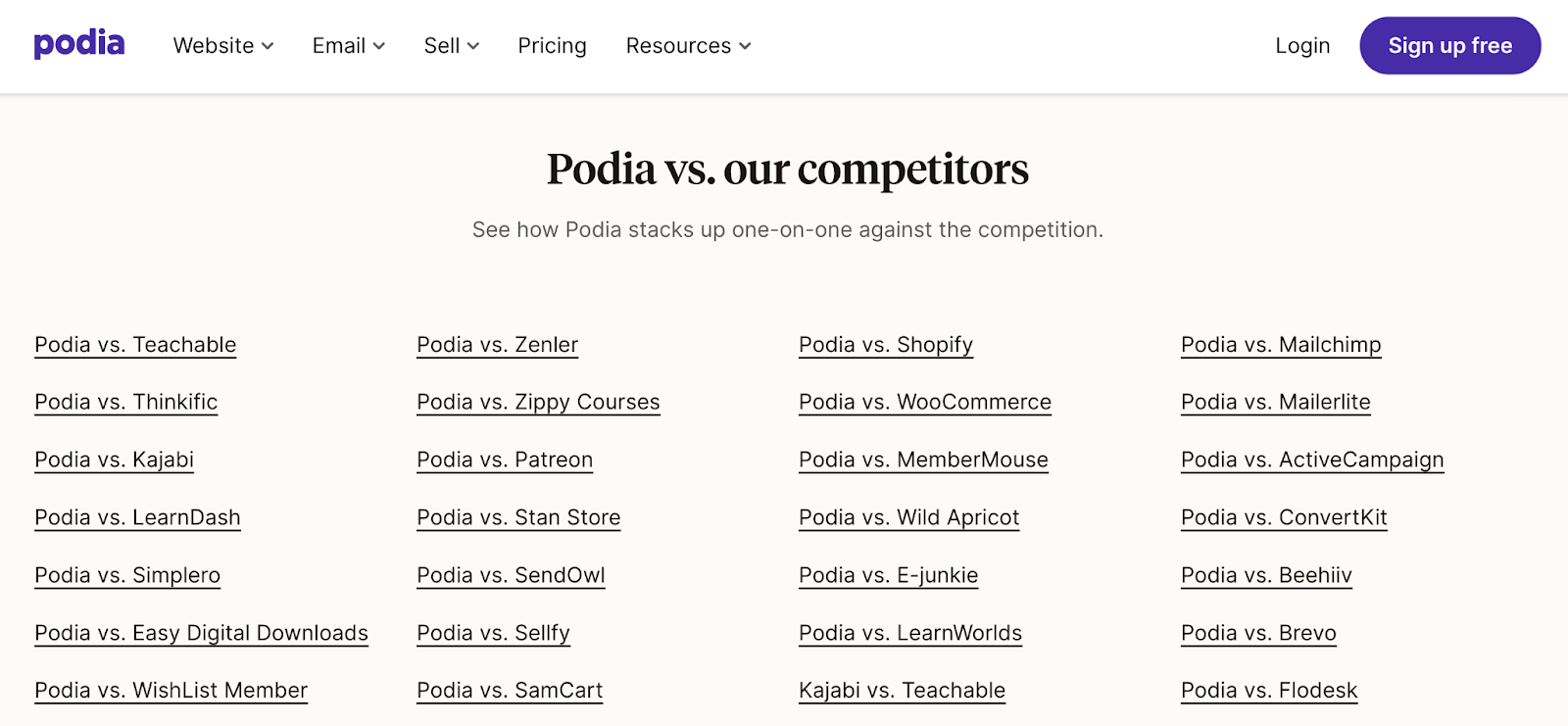
Task: Open the Podia vs. Kajabi comparison
Action: 114,460
